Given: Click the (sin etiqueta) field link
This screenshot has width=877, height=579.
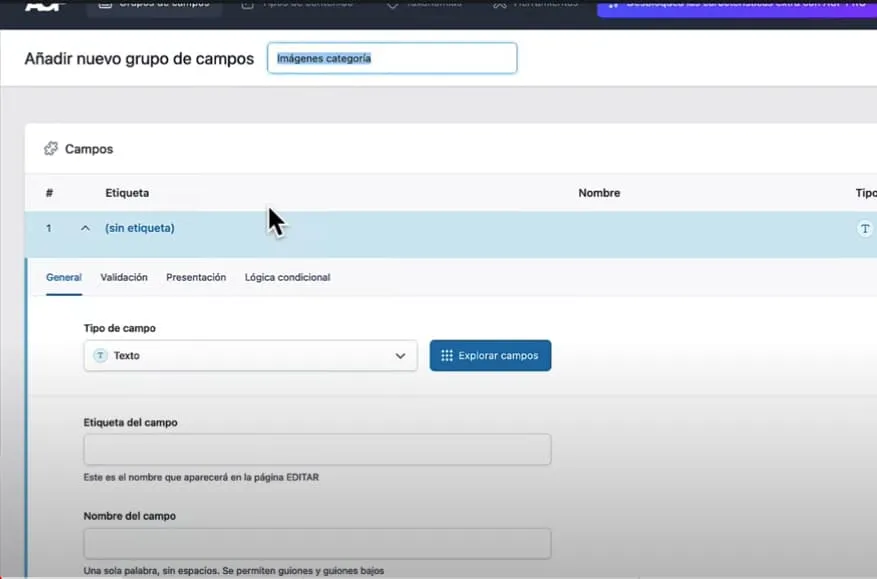Looking at the screenshot, I should click(140, 229).
